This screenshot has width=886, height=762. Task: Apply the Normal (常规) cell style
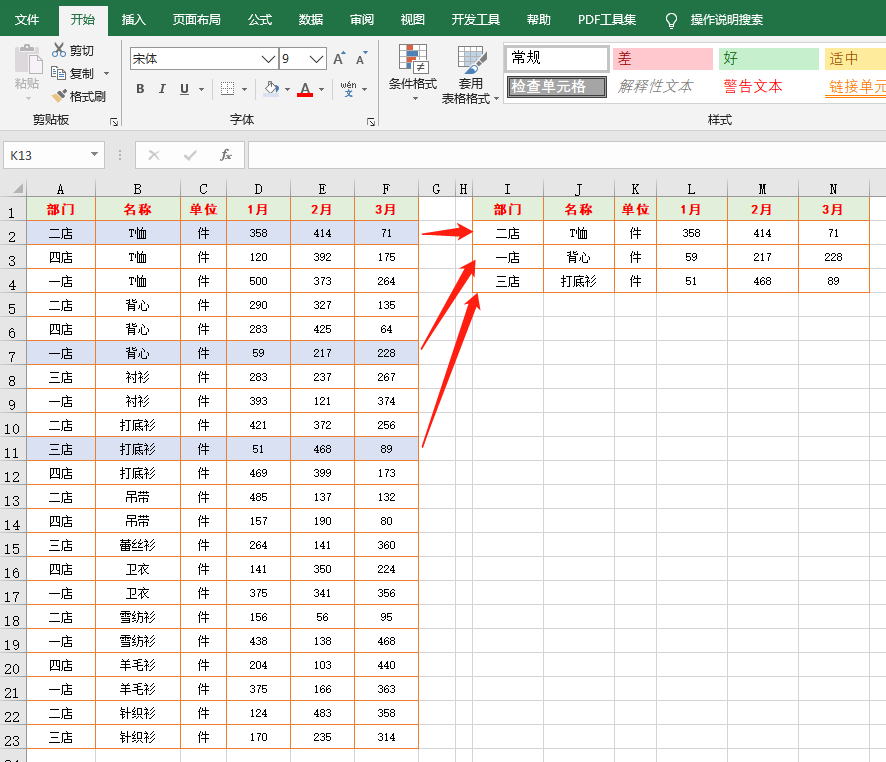tap(557, 58)
